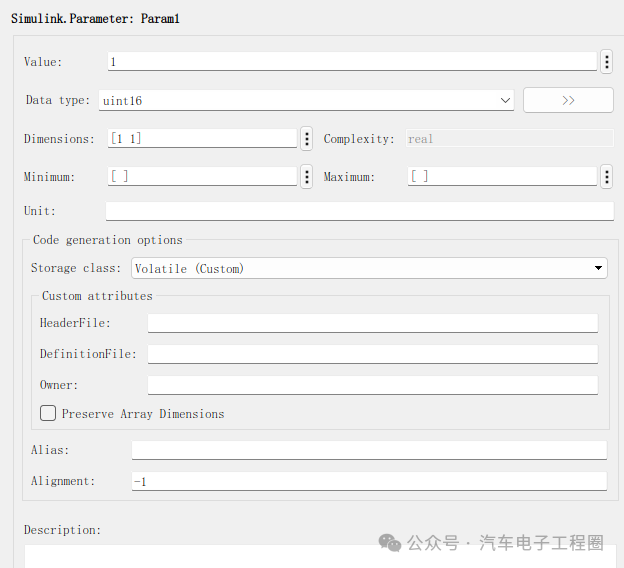624x568 pixels.
Task: Click the Value input field
Action: 352,62
